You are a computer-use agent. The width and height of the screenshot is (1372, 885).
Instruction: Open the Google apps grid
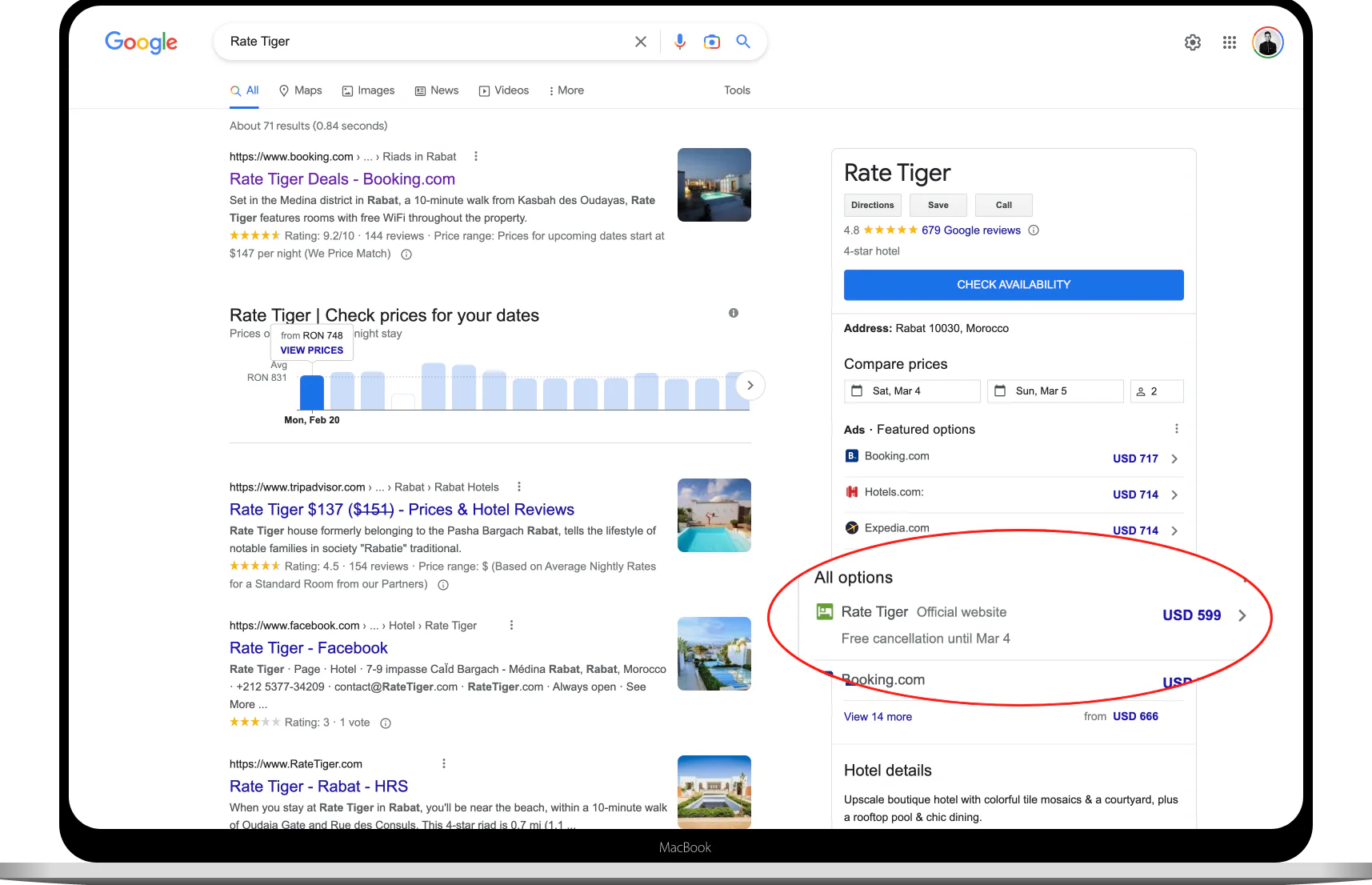click(1230, 42)
